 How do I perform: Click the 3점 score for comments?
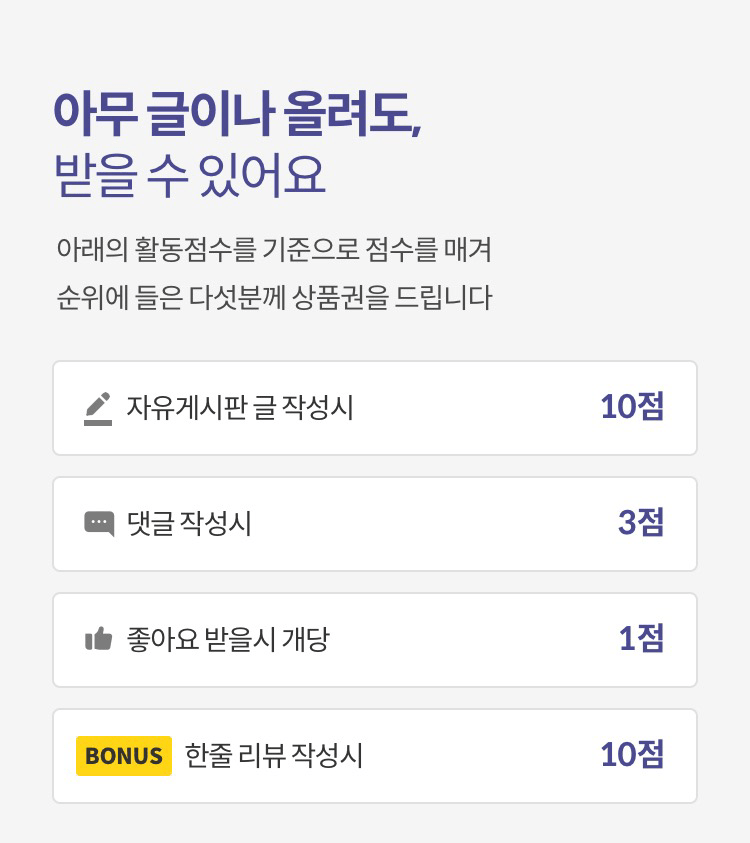[641, 522]
